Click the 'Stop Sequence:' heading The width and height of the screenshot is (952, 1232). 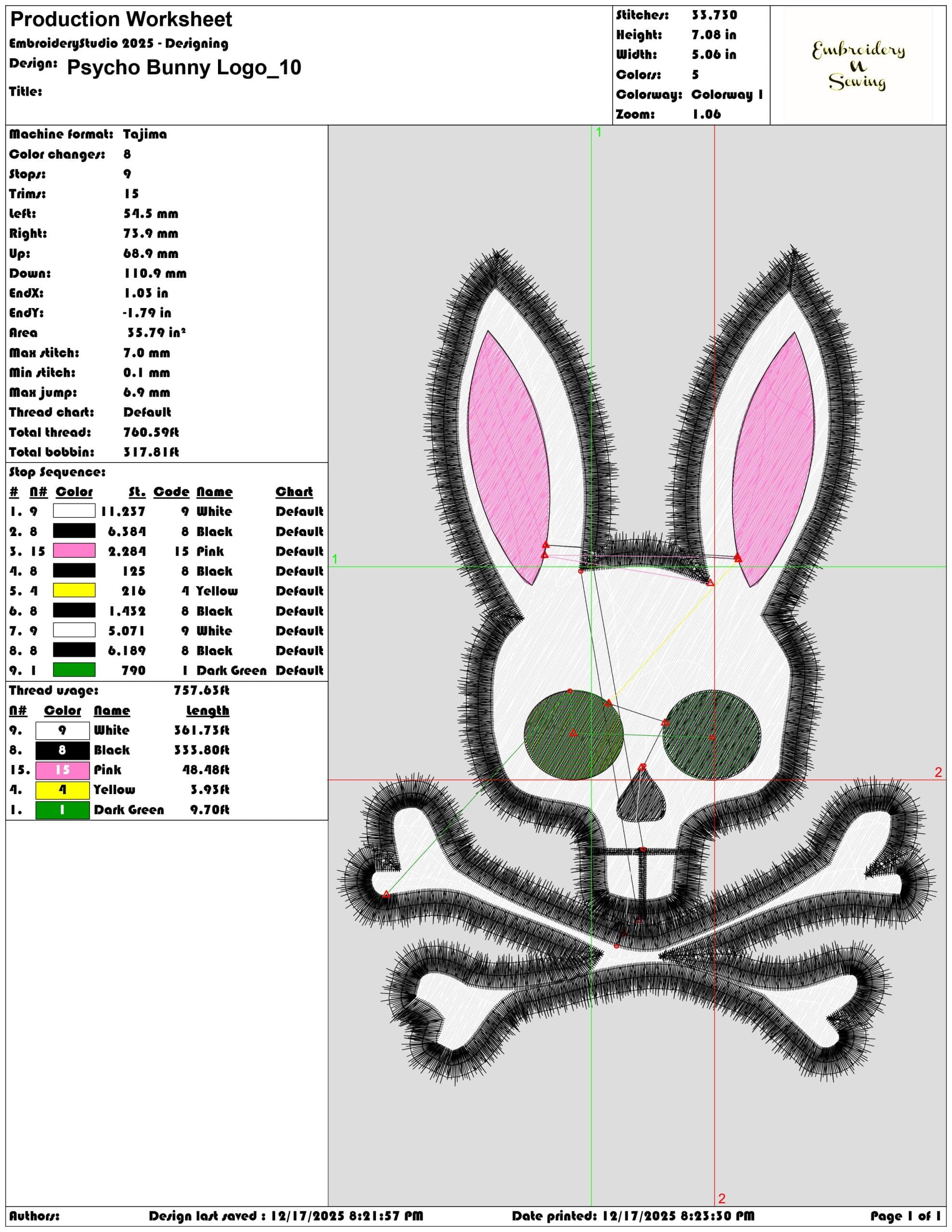click(x=57, y=472)
